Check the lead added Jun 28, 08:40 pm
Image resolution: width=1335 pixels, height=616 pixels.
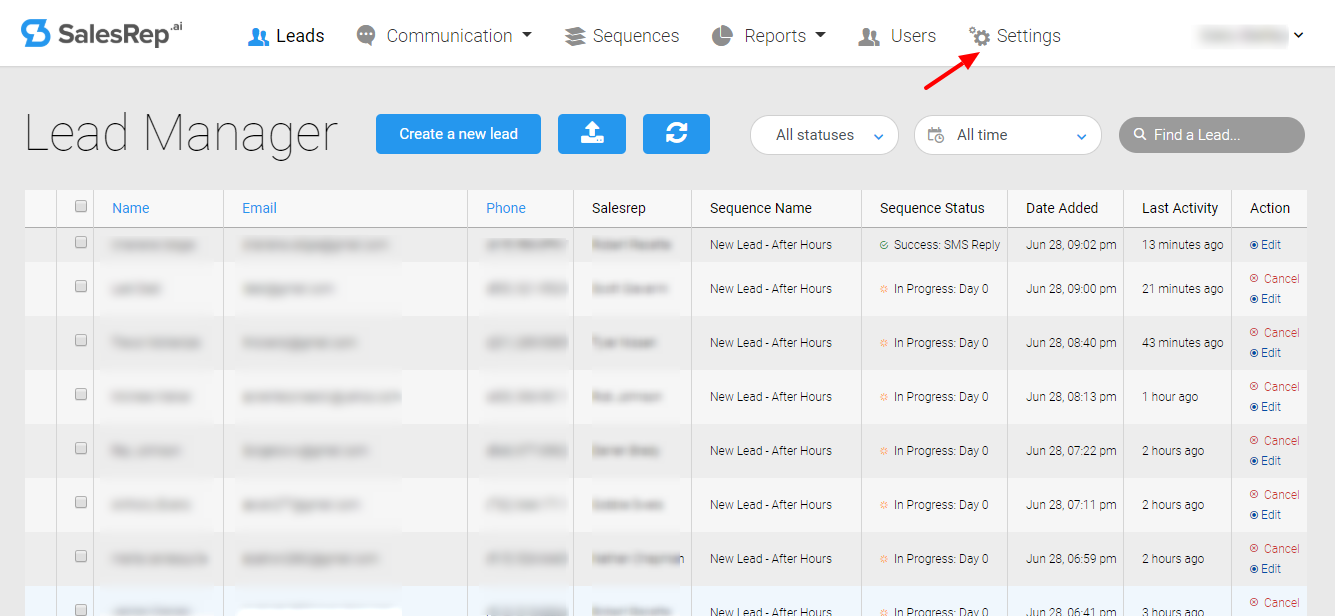[x=81, y=340]
